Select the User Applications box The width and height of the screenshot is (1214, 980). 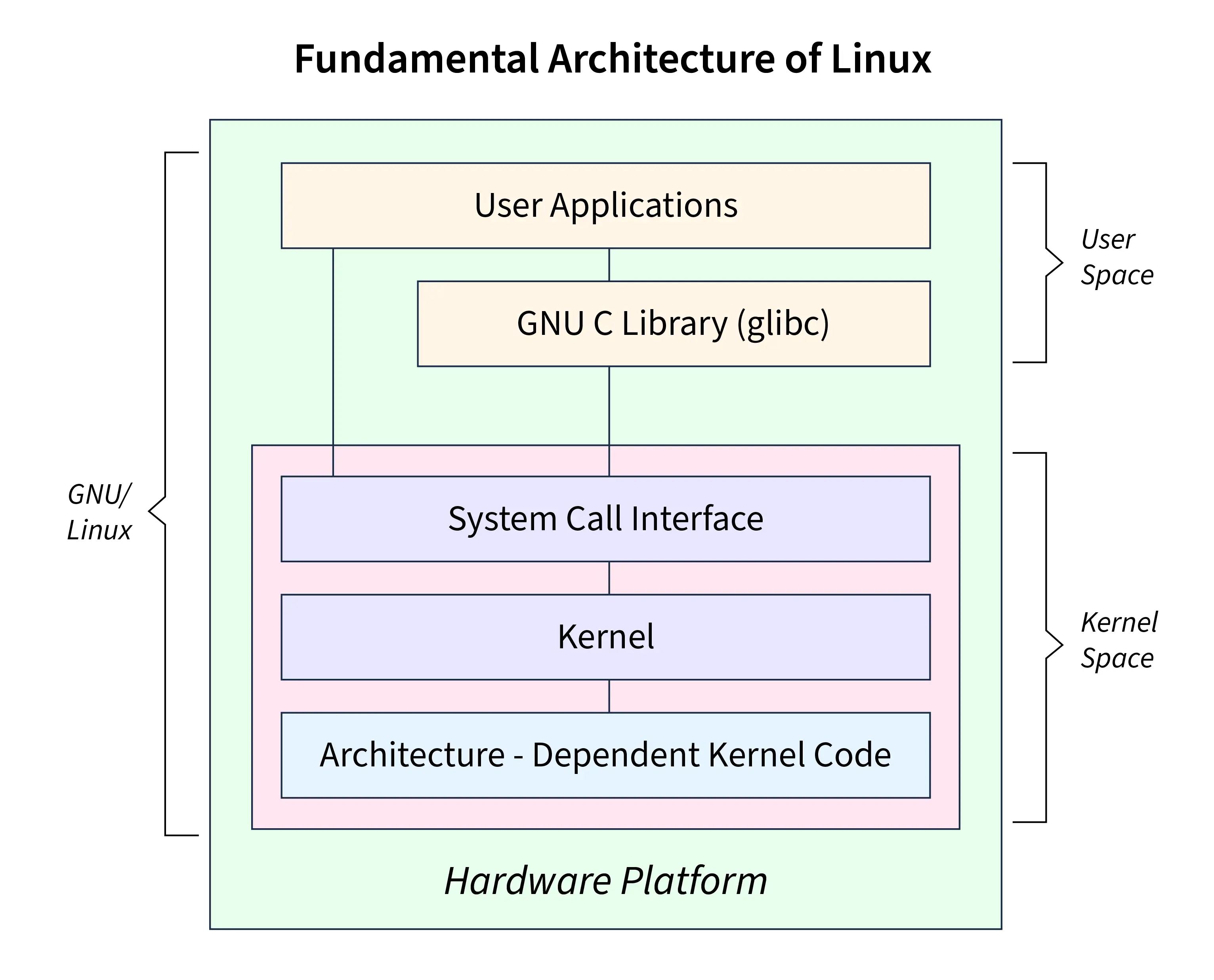[x=605, y=206]
